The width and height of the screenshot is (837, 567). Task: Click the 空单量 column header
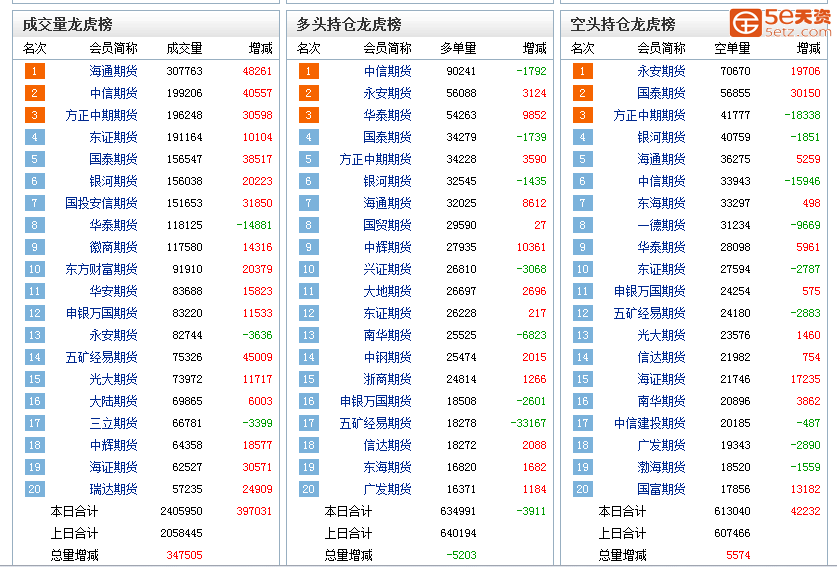point(732,49)
